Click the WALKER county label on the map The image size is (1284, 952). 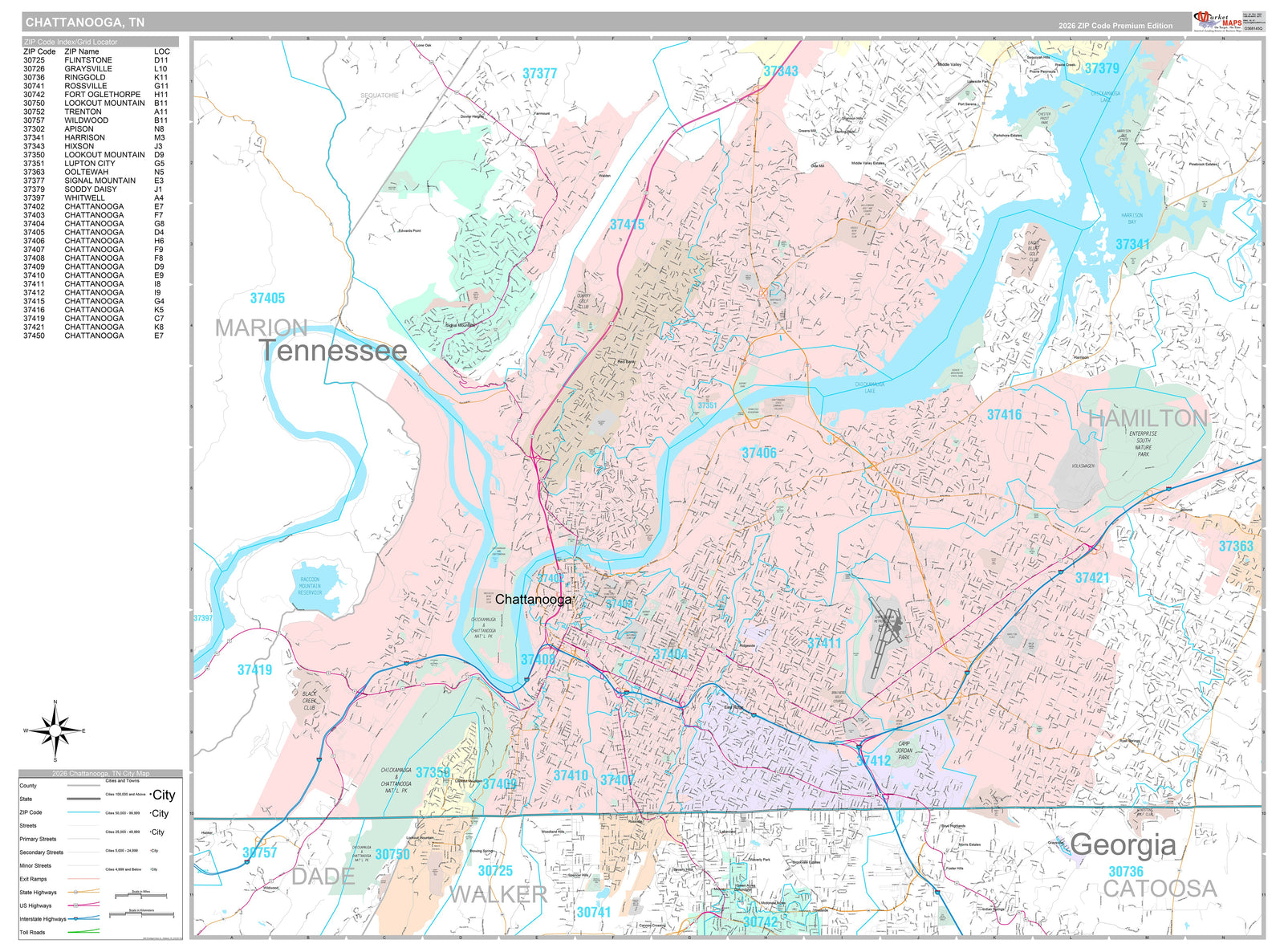(498, 894)
